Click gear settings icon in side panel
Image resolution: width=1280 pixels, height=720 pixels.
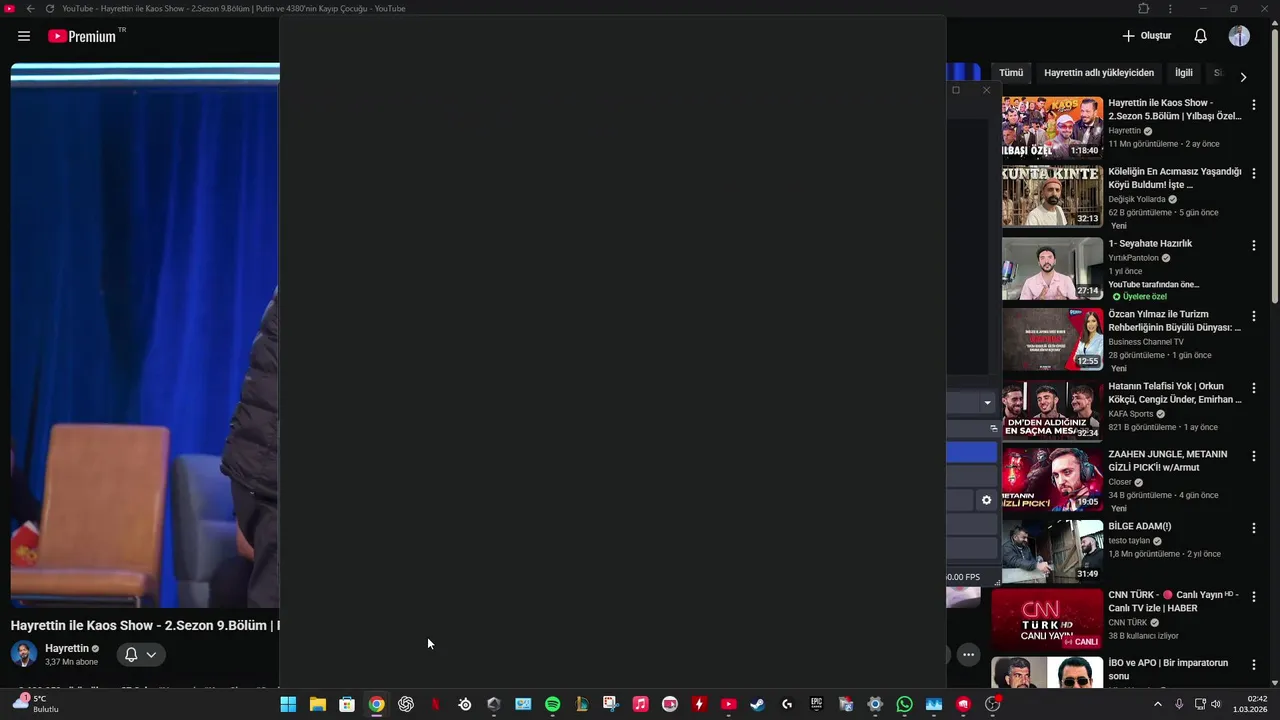tap(986, 500)
